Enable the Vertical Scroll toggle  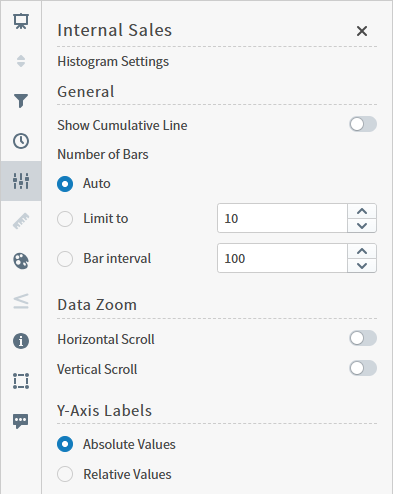click(x=363, y=369)
